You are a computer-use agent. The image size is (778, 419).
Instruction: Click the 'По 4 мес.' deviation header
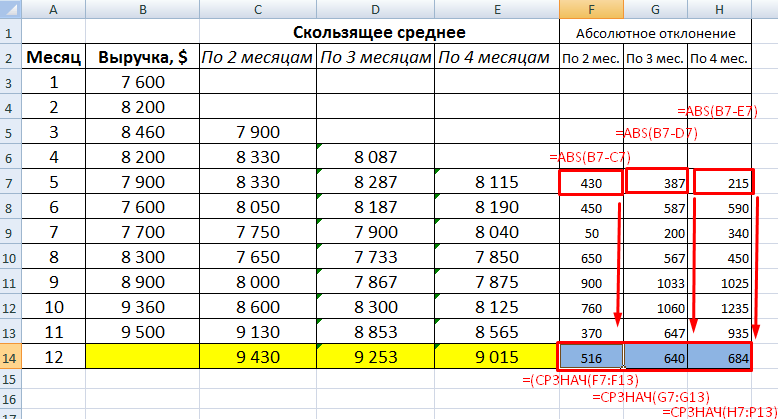(x=719, y=58)
